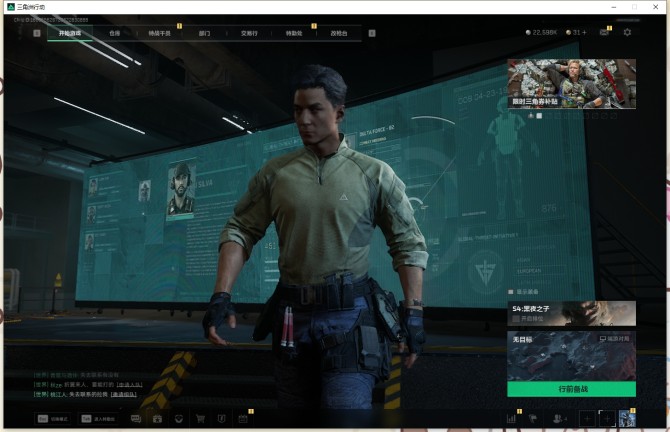
Task: Open the friends list people icon
Action: click(x=559, y=419)
